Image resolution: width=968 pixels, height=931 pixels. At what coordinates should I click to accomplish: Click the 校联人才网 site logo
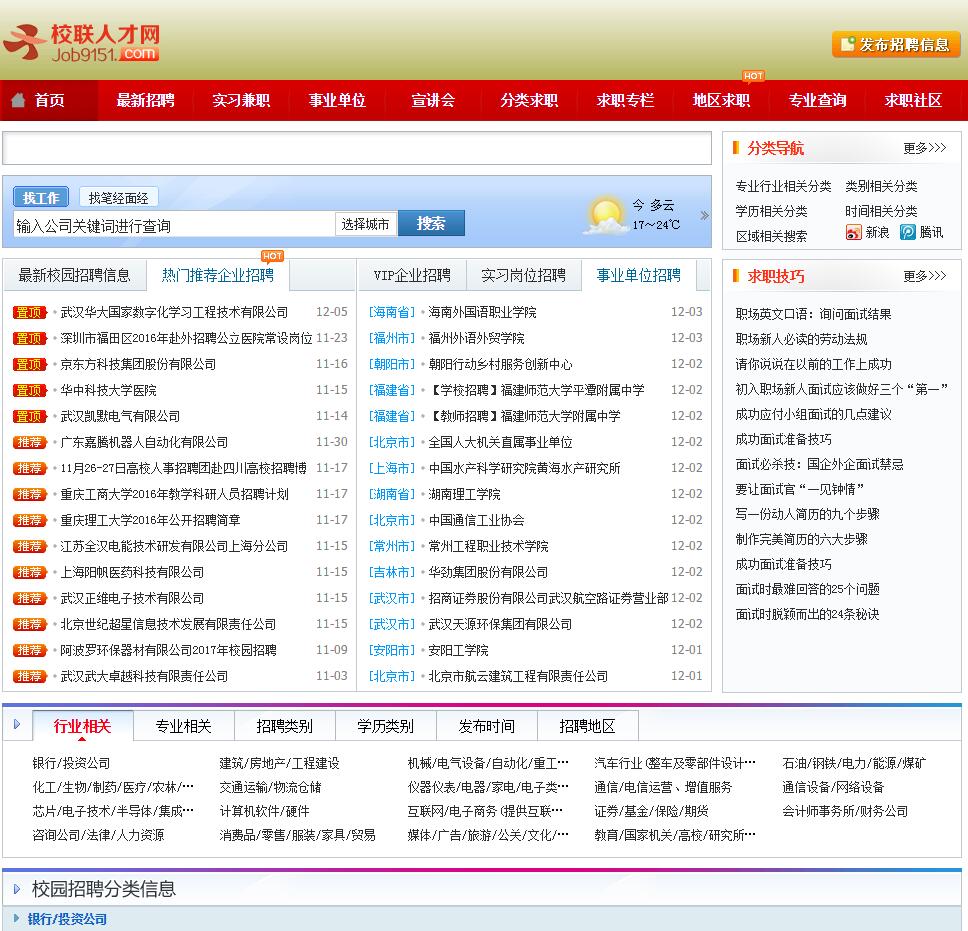(x=82, y=42)
